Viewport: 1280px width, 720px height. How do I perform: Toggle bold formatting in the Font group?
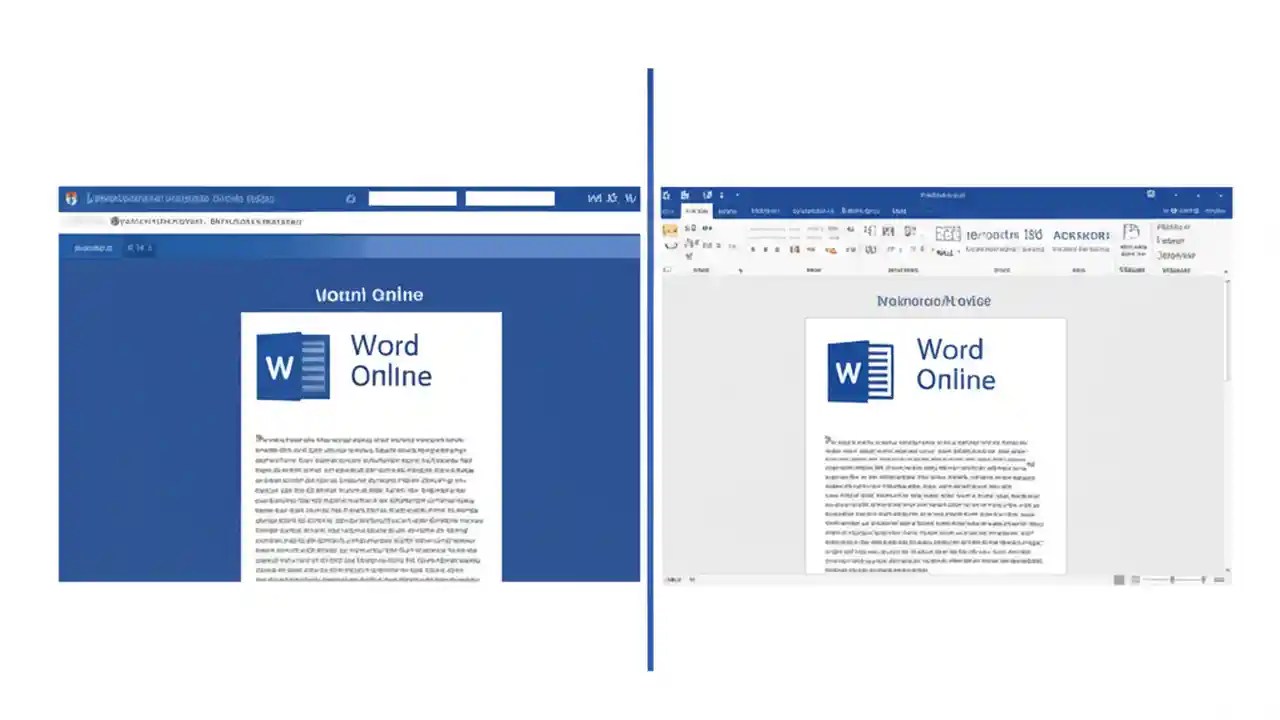753,249
